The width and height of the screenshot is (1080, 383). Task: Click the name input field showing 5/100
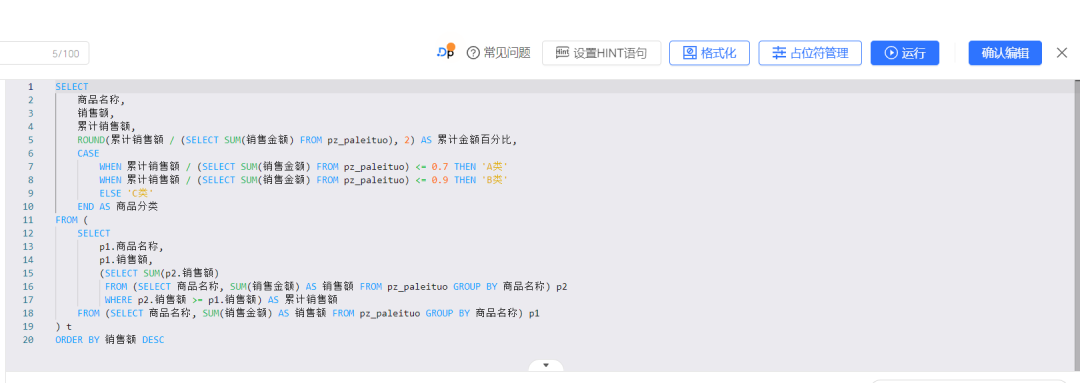(44, 53)
